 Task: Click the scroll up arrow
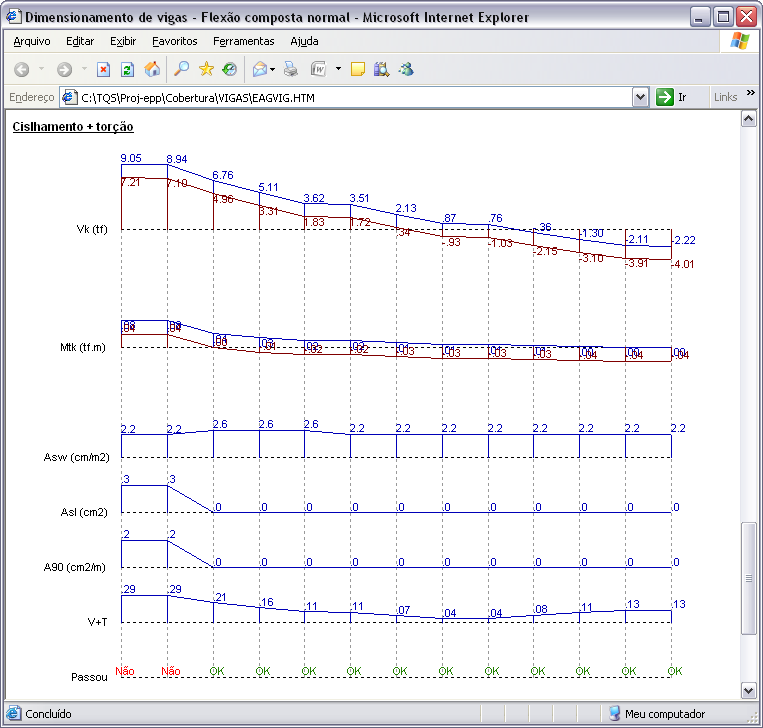pyautogui.click(x=747, y=118)
